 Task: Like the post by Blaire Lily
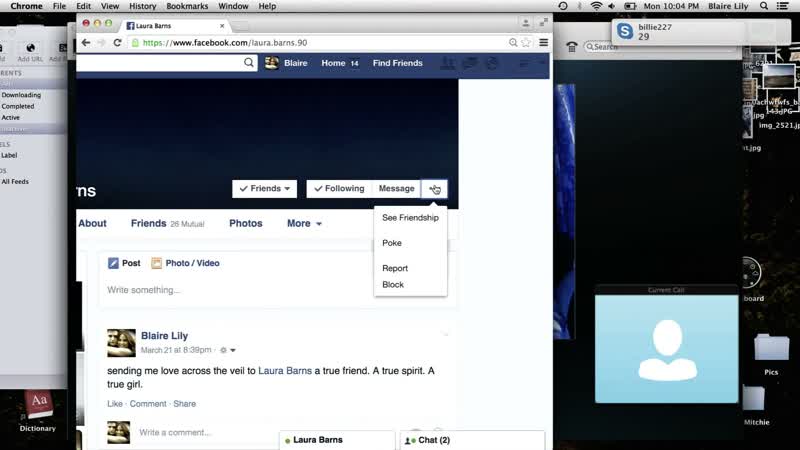(x=115, y=404)
